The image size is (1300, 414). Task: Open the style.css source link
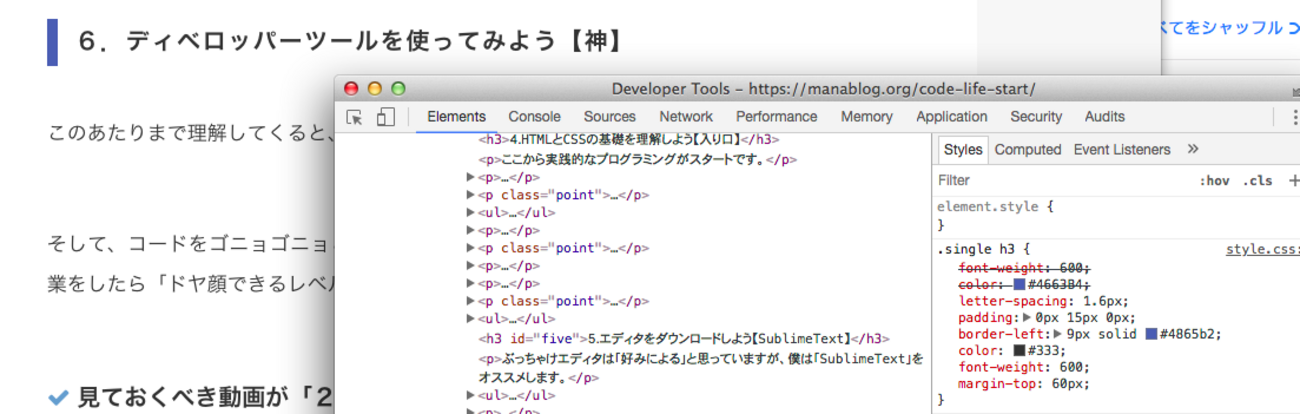pos(1262,249)
